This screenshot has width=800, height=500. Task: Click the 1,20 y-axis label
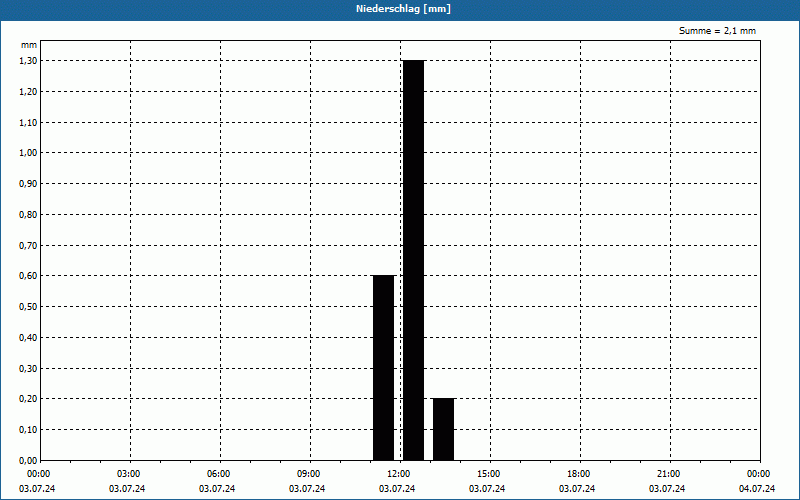click(x=28, y=92)
